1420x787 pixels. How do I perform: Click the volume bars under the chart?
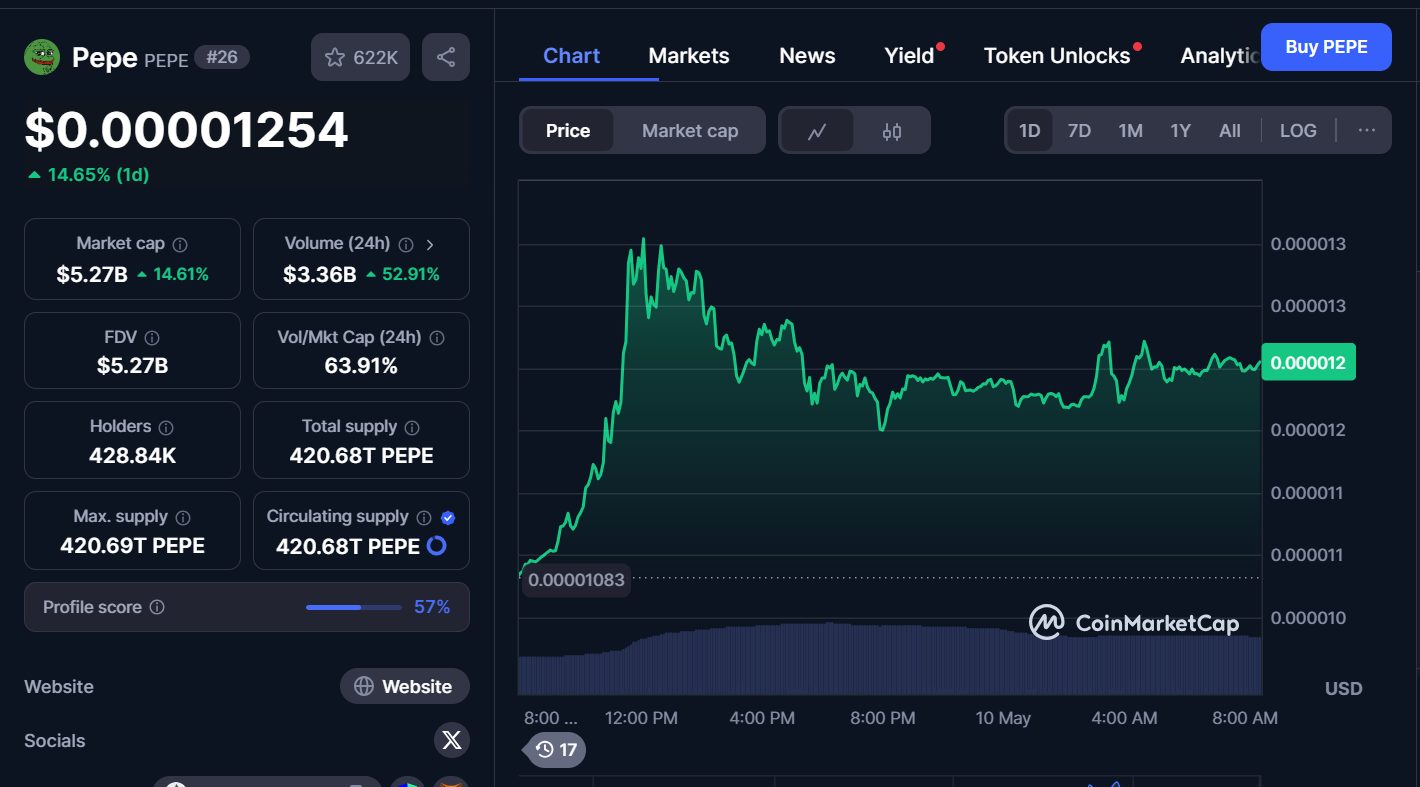pyautogui.click(x=889, y=658)
